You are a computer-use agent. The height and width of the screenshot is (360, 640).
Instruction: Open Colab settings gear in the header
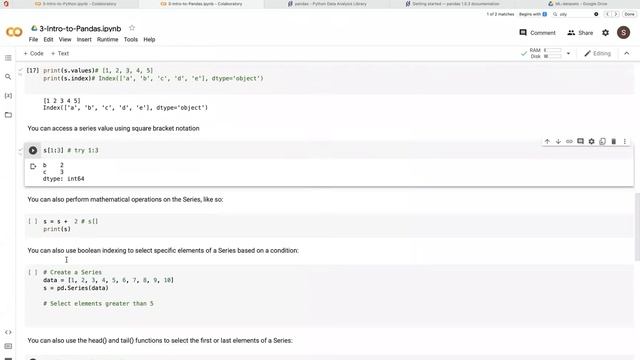pos(605,32)
